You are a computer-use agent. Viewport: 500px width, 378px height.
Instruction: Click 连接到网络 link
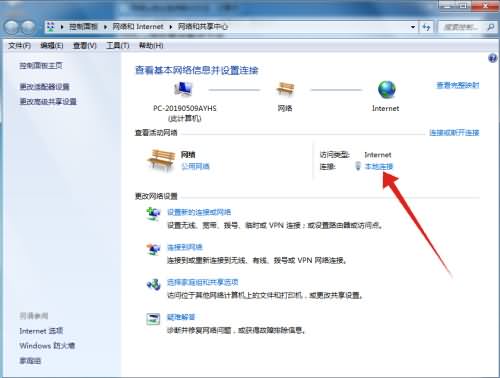click(x=185, y=247)
